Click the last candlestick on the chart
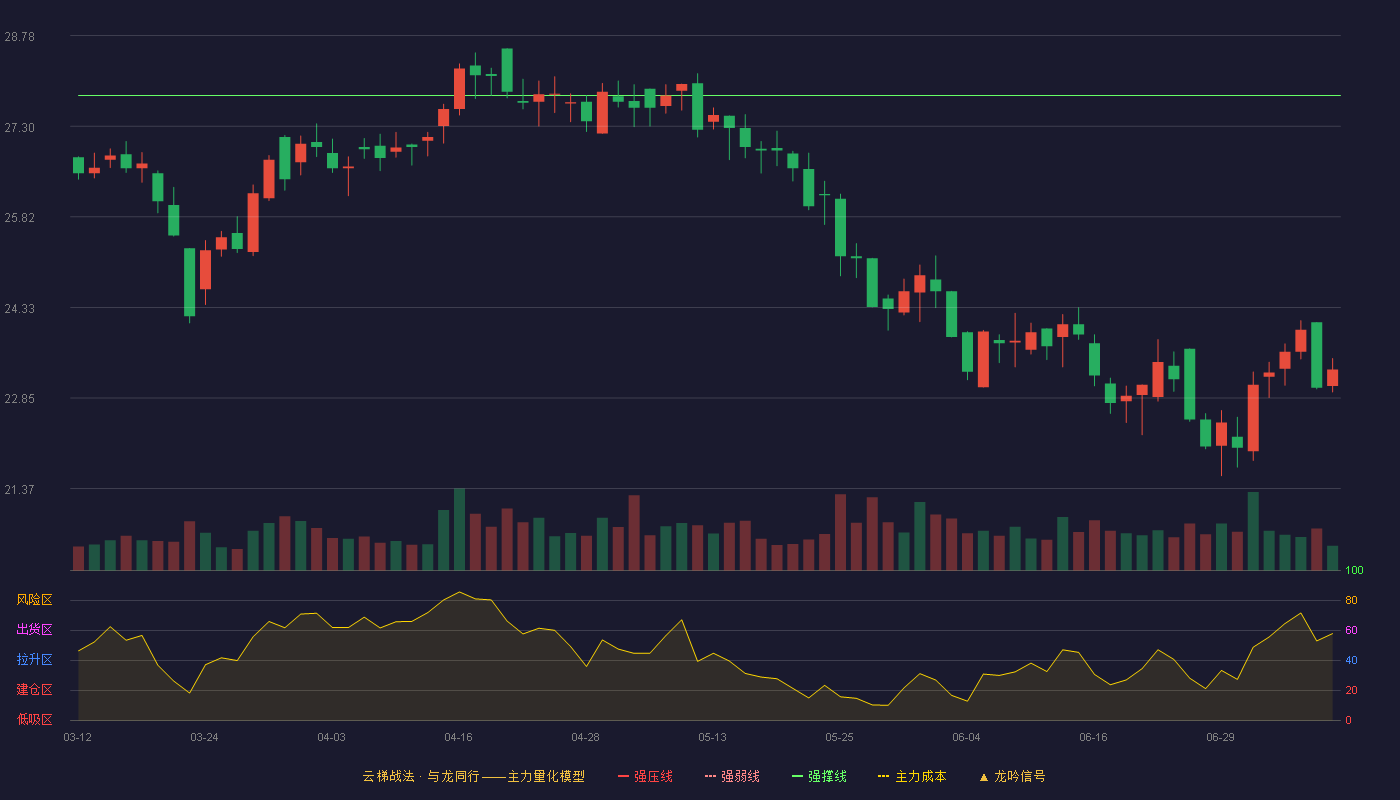Screen dimensions: 1400x800 [1332, 376]
